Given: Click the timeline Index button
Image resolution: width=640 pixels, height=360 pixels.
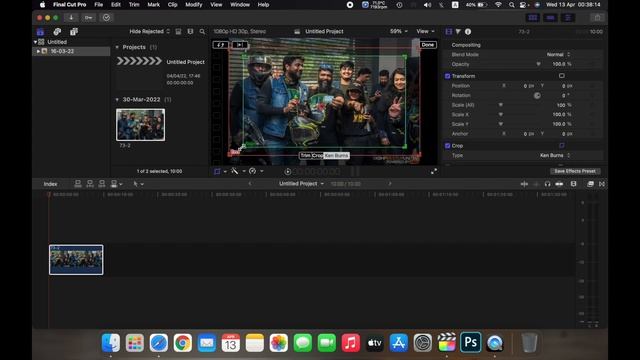Looking at the screenshot, I should 51,184.
